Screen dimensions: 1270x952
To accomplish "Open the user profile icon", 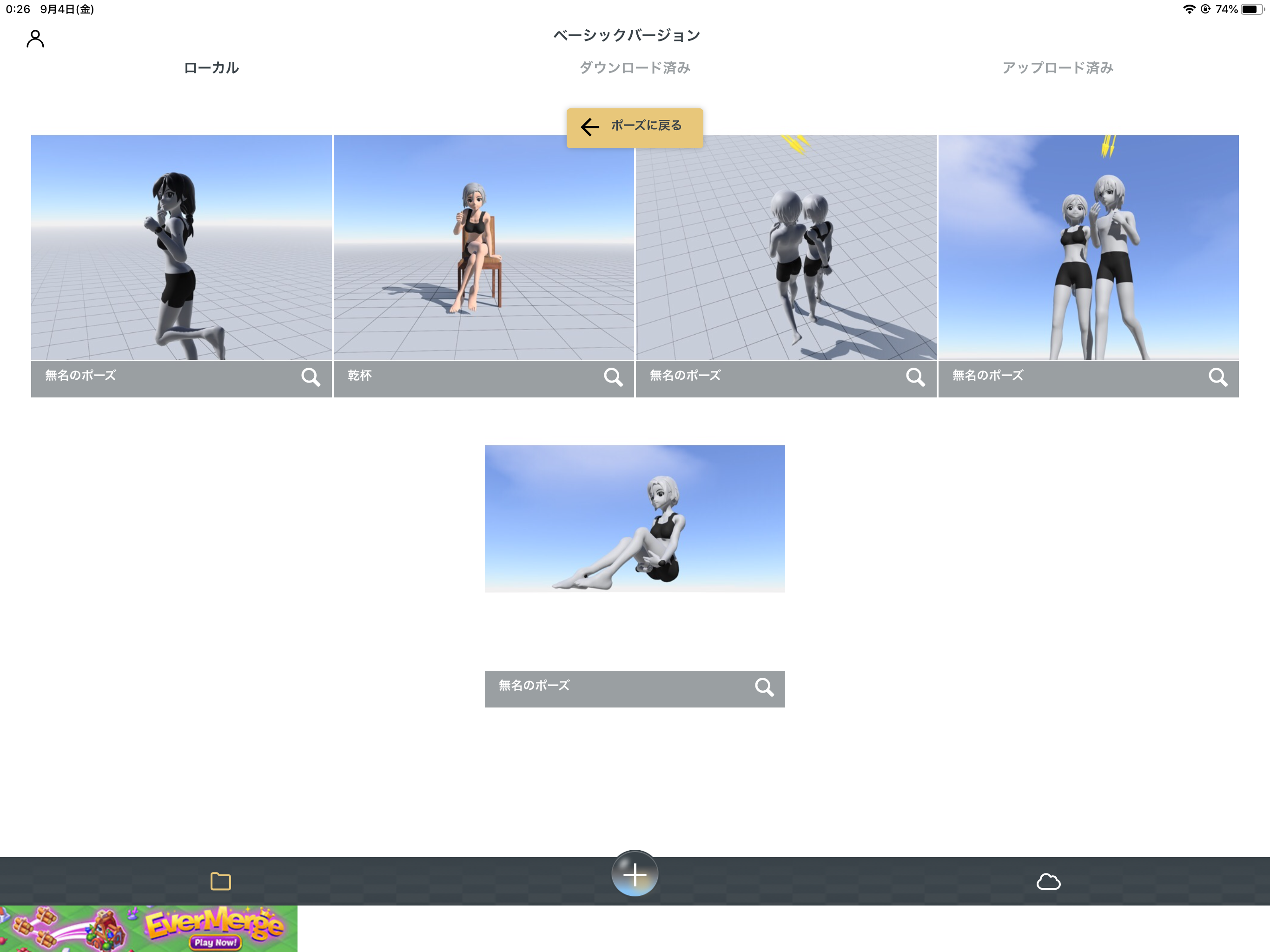I will [x=35, y=39].
